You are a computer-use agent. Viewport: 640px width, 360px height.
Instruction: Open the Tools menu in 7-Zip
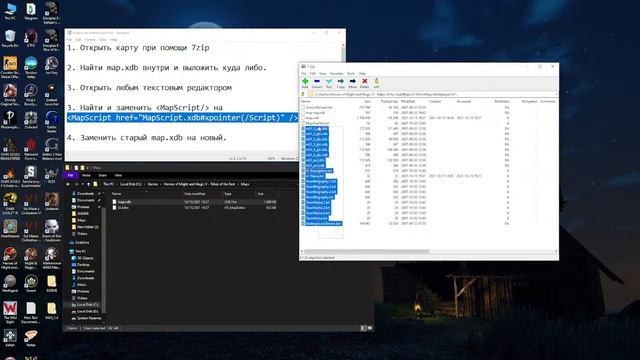(351, 73)
